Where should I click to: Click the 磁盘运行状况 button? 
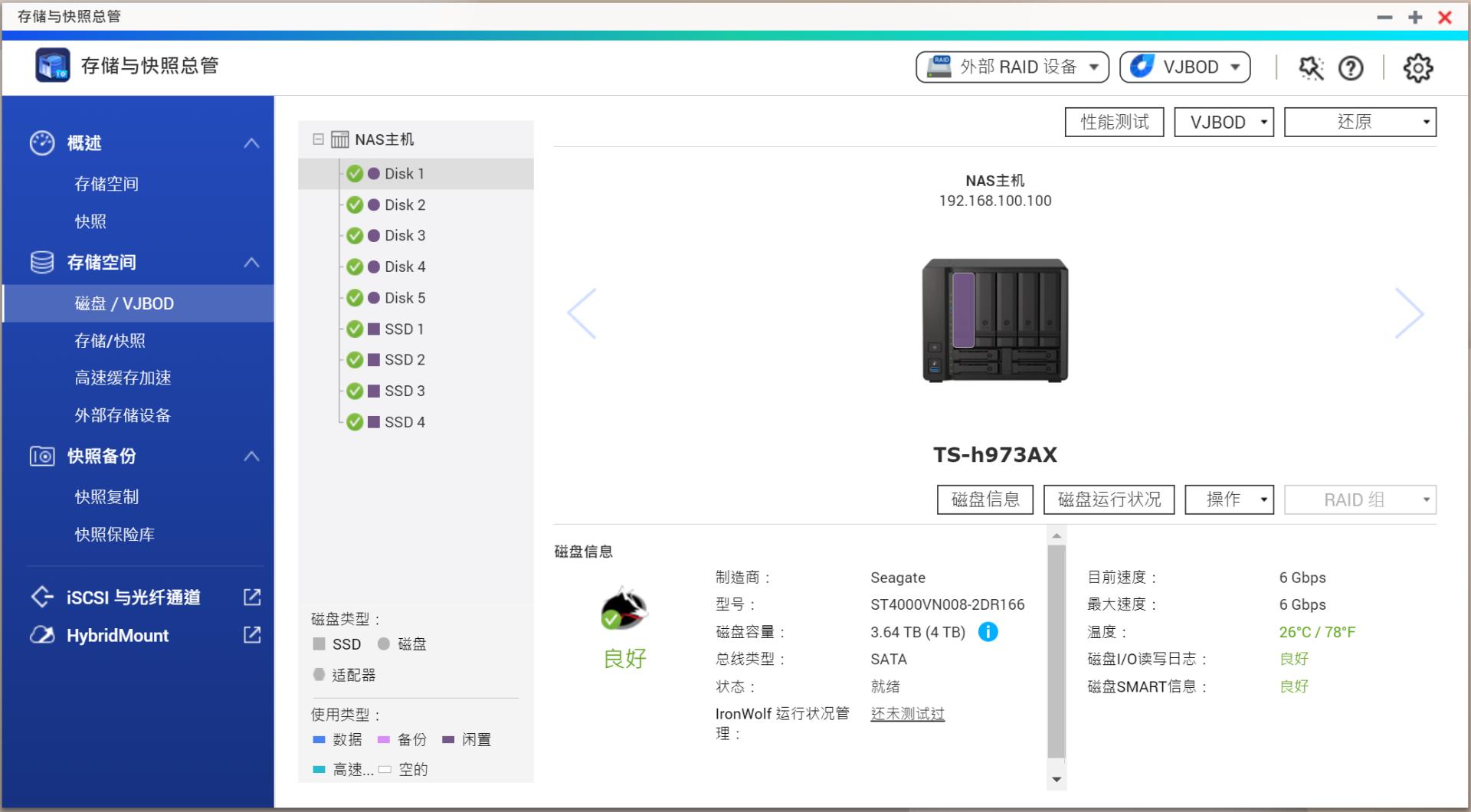pyautogui.click(x=1109, y=499)
